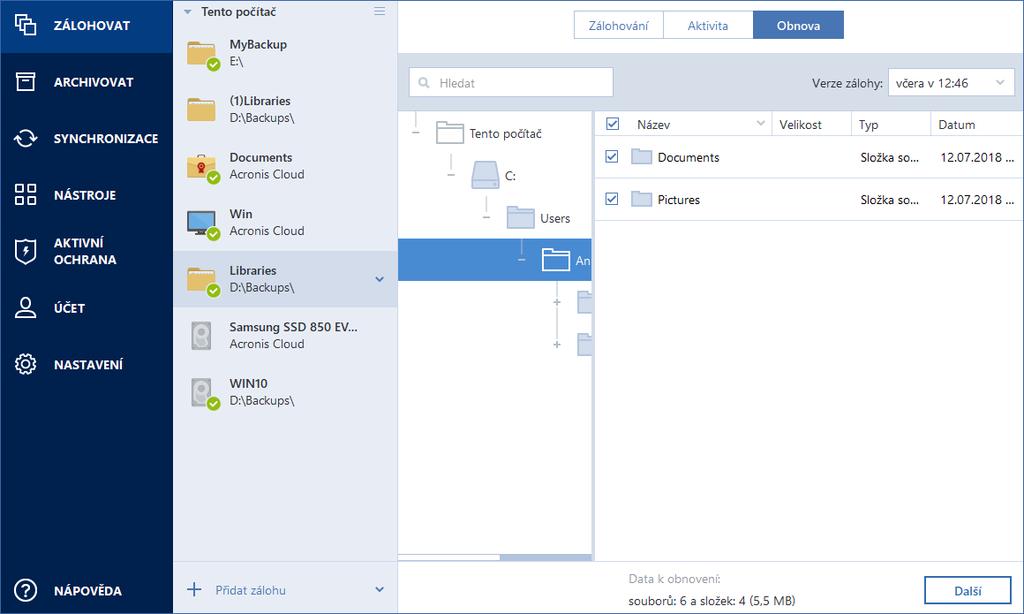Collapse the Users tree node
The width and height of the screenshot is (1024, 614).
click(486, 218)
